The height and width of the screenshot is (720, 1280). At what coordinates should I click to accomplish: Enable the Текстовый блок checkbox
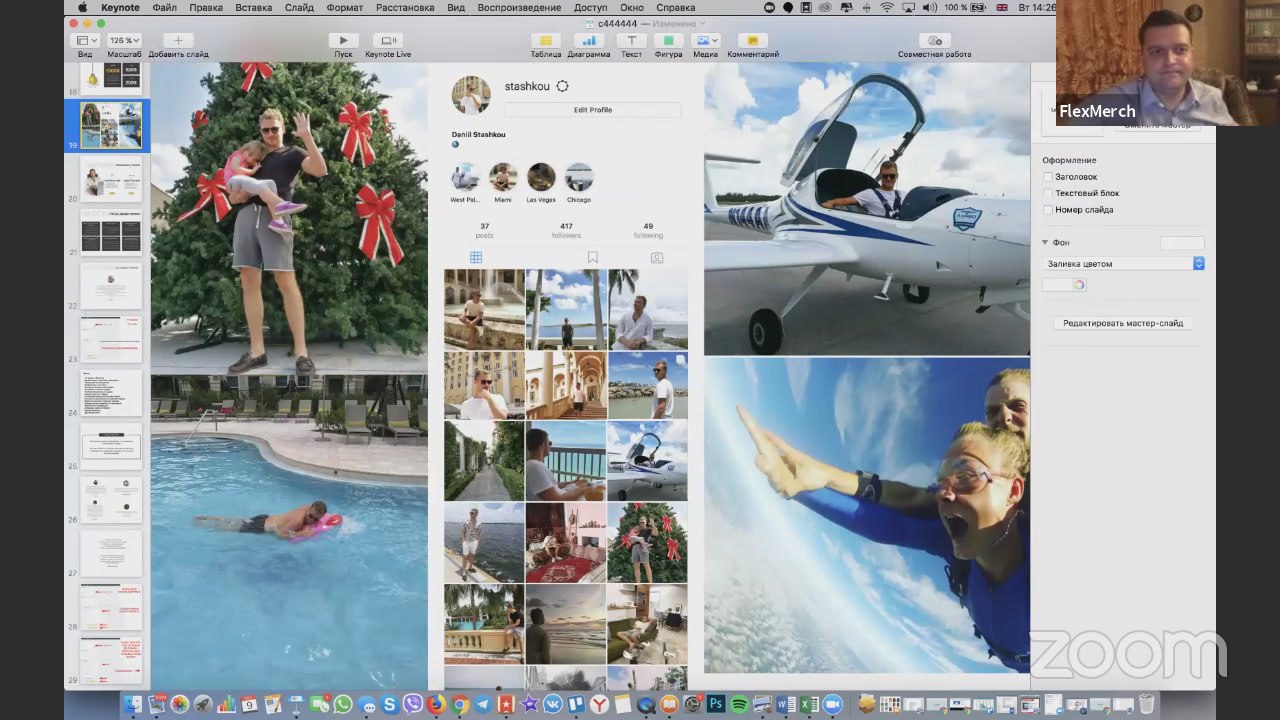point(1048,193)
